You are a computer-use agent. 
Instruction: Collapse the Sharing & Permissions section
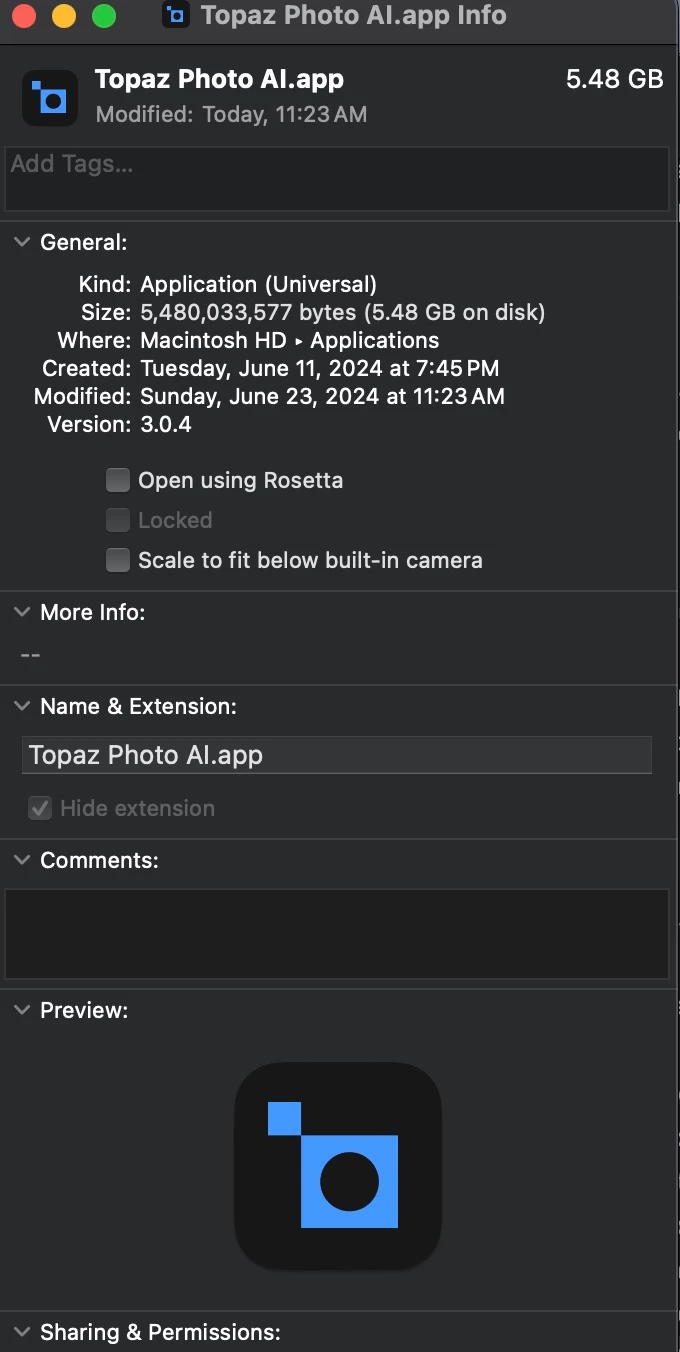[x=21, y=1332]
